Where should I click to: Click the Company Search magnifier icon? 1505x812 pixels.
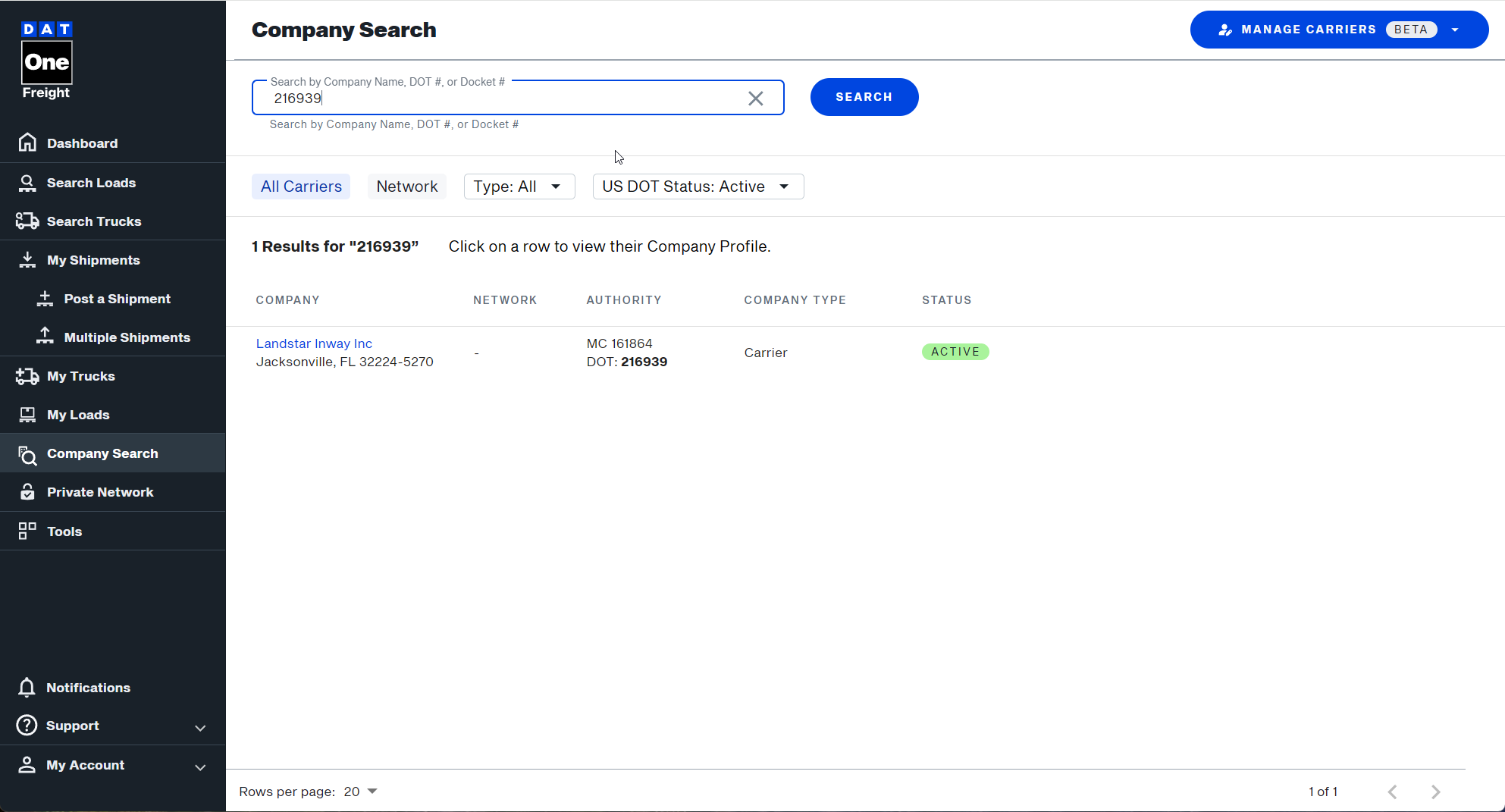27,454
